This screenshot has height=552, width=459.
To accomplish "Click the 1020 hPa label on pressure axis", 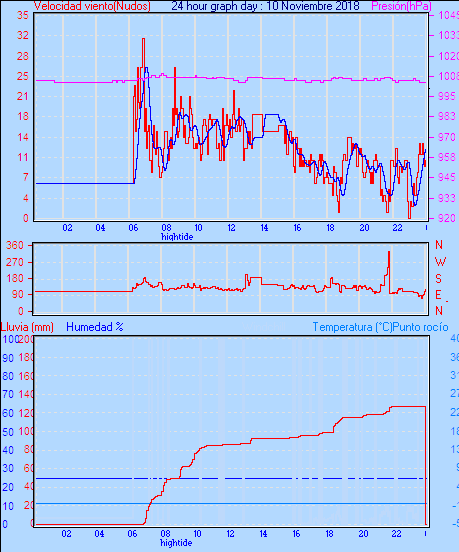I will tap(448, 56).
